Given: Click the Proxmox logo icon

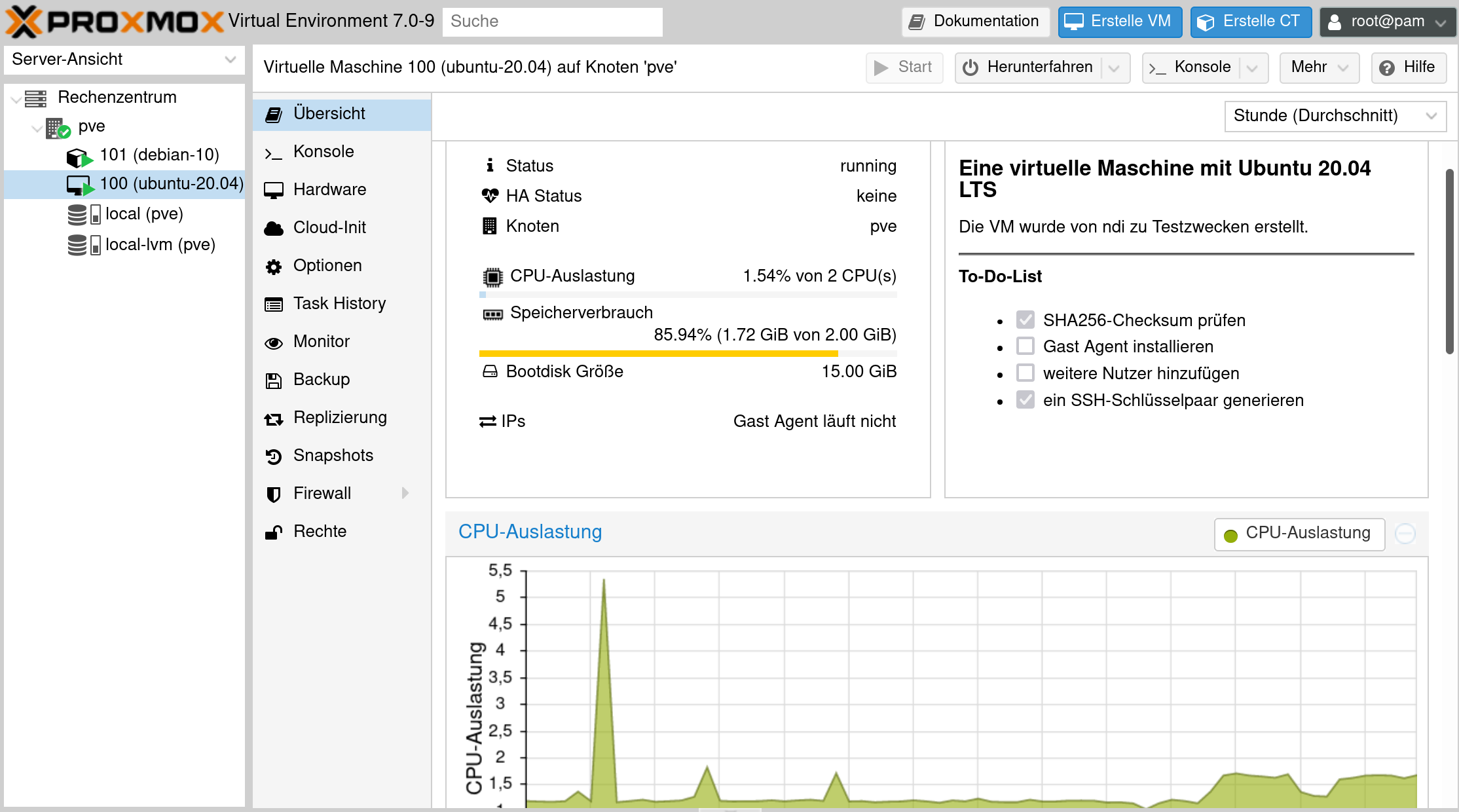Looking at the screenshot, I should tap(25, 21).
